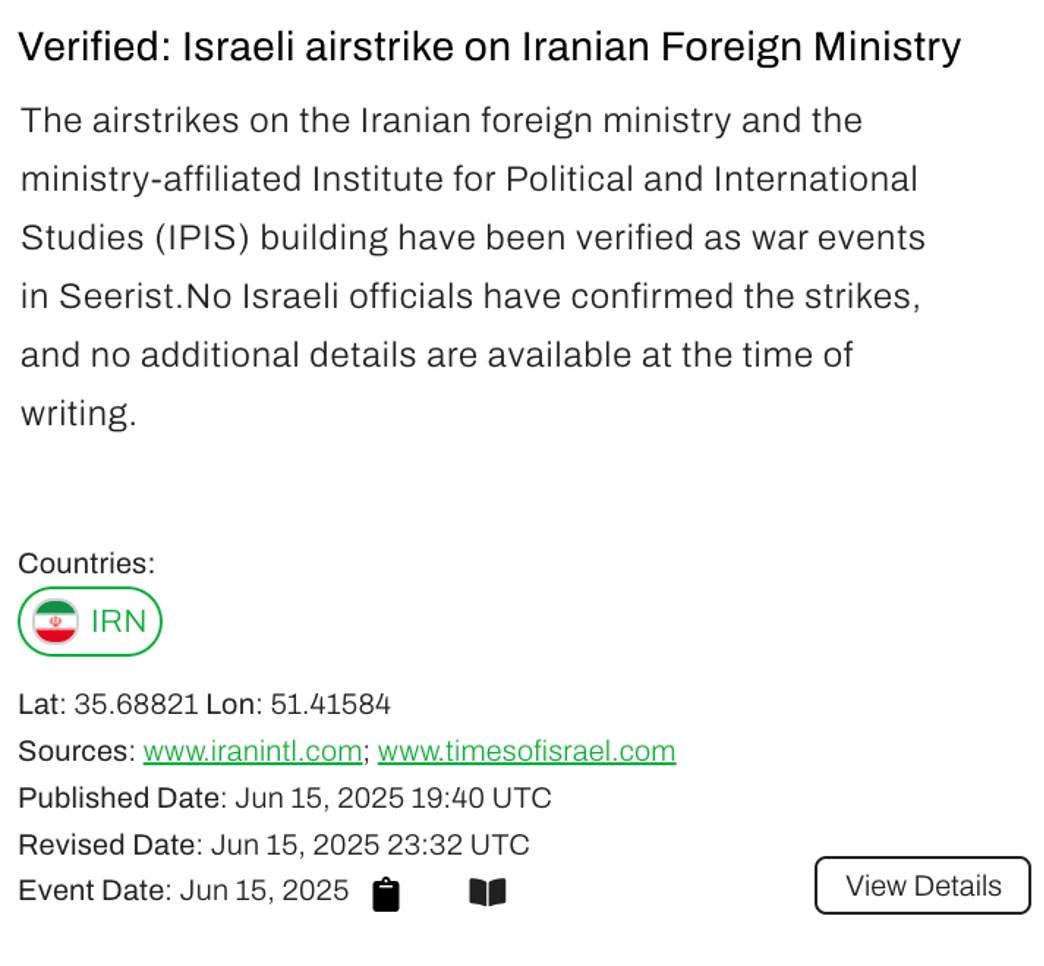Open the www.iranintl.com source link

pyautogui.click(x=252, y=751)
